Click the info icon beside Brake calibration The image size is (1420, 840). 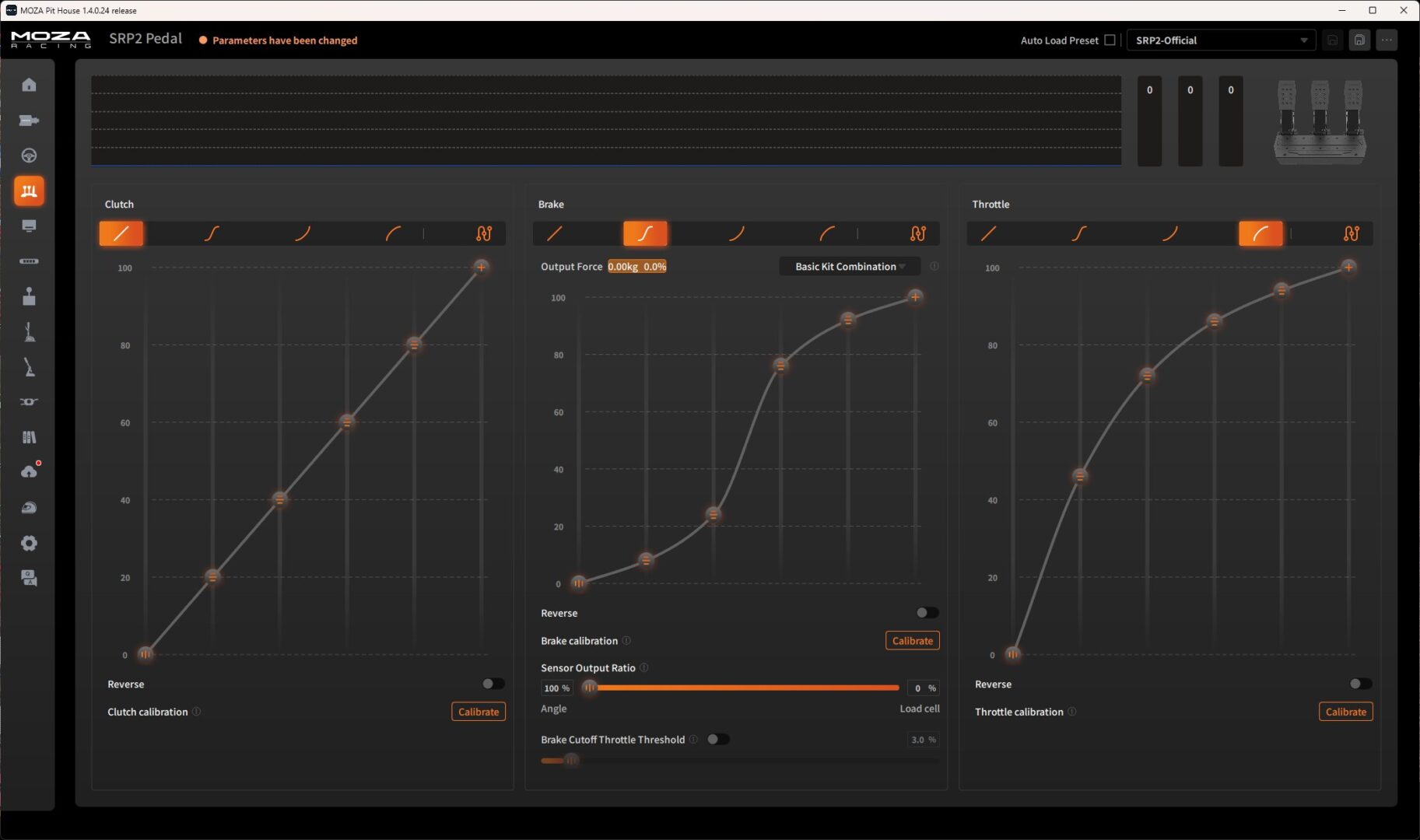tap(626, 641)
